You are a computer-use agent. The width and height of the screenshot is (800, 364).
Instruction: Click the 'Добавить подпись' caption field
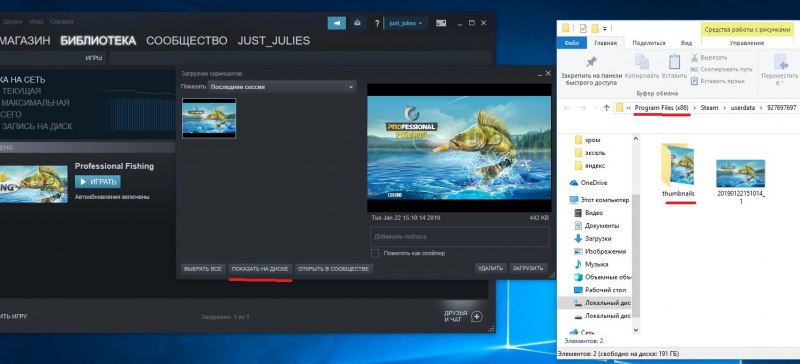point(459,237)
